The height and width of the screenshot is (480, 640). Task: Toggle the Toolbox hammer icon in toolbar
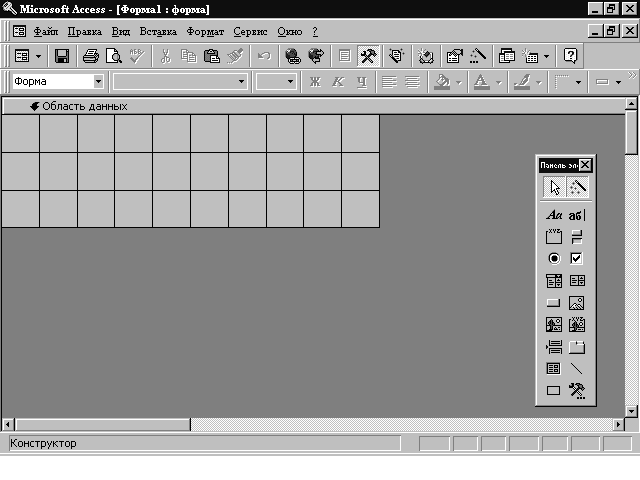click(368, 56)
